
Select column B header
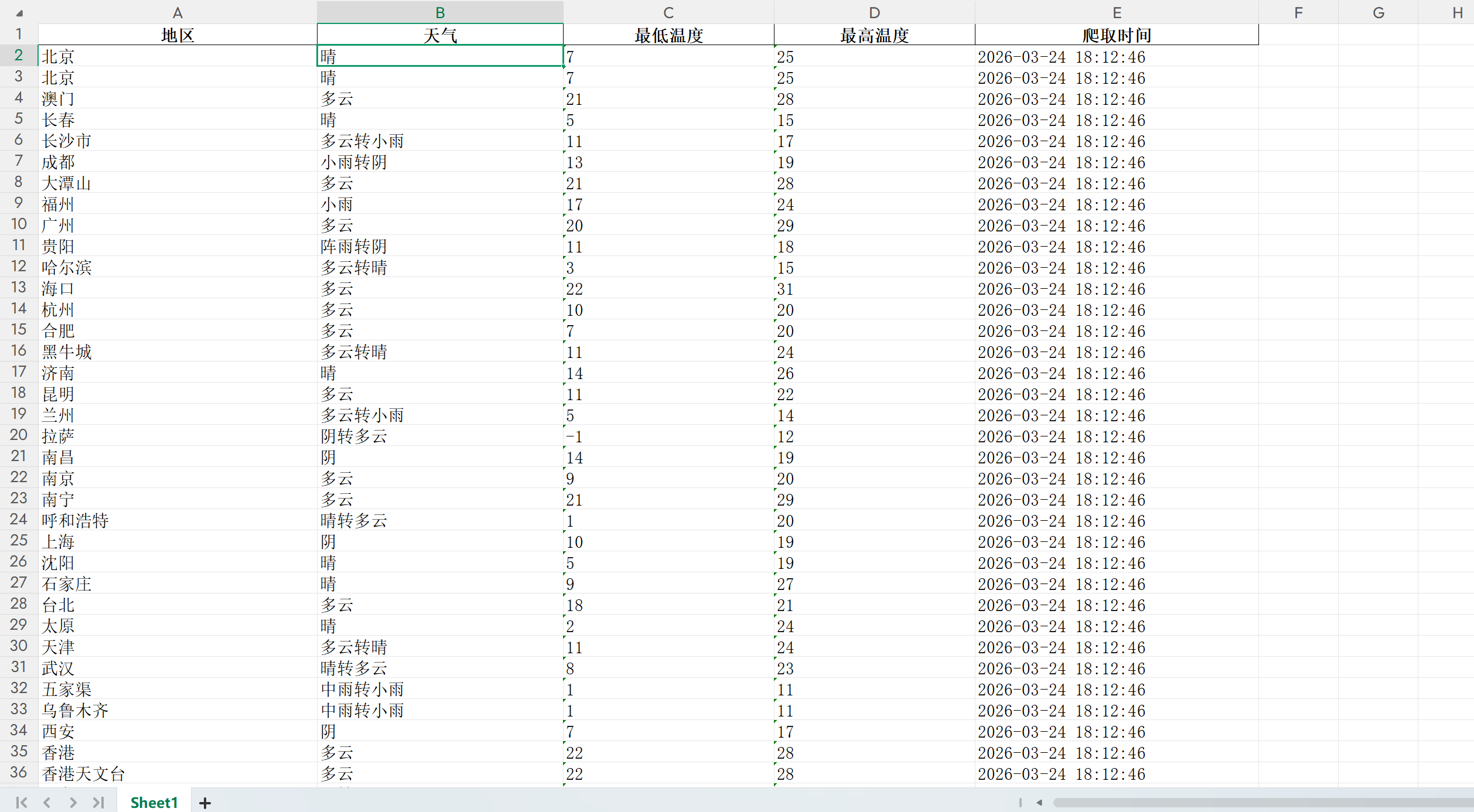coord(440,12)
